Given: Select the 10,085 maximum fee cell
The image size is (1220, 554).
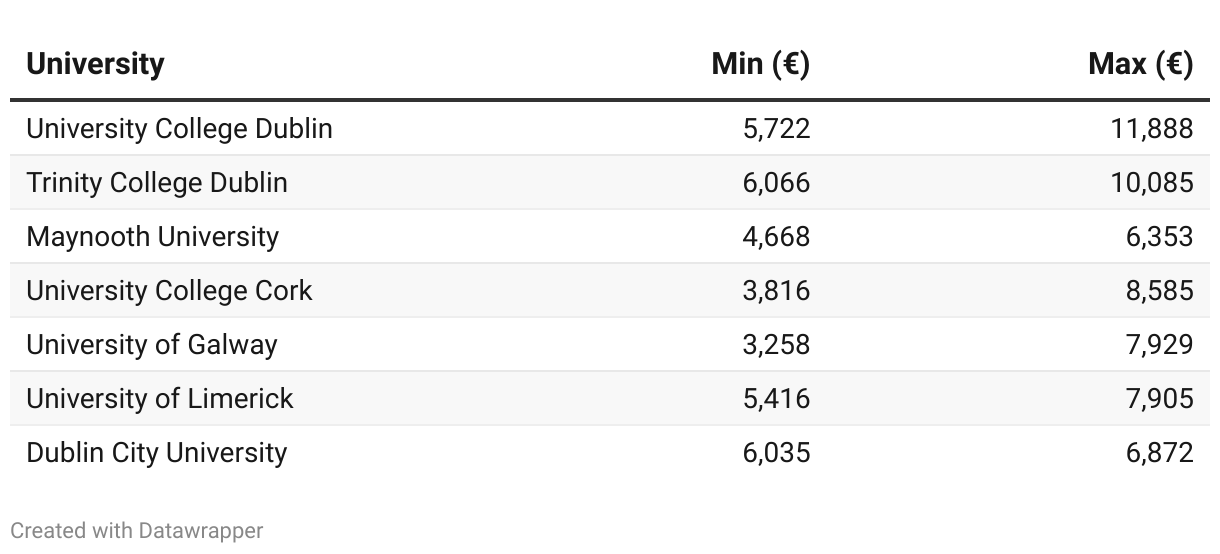Looking at the screenshot, I should click(x=1152, y=183).
